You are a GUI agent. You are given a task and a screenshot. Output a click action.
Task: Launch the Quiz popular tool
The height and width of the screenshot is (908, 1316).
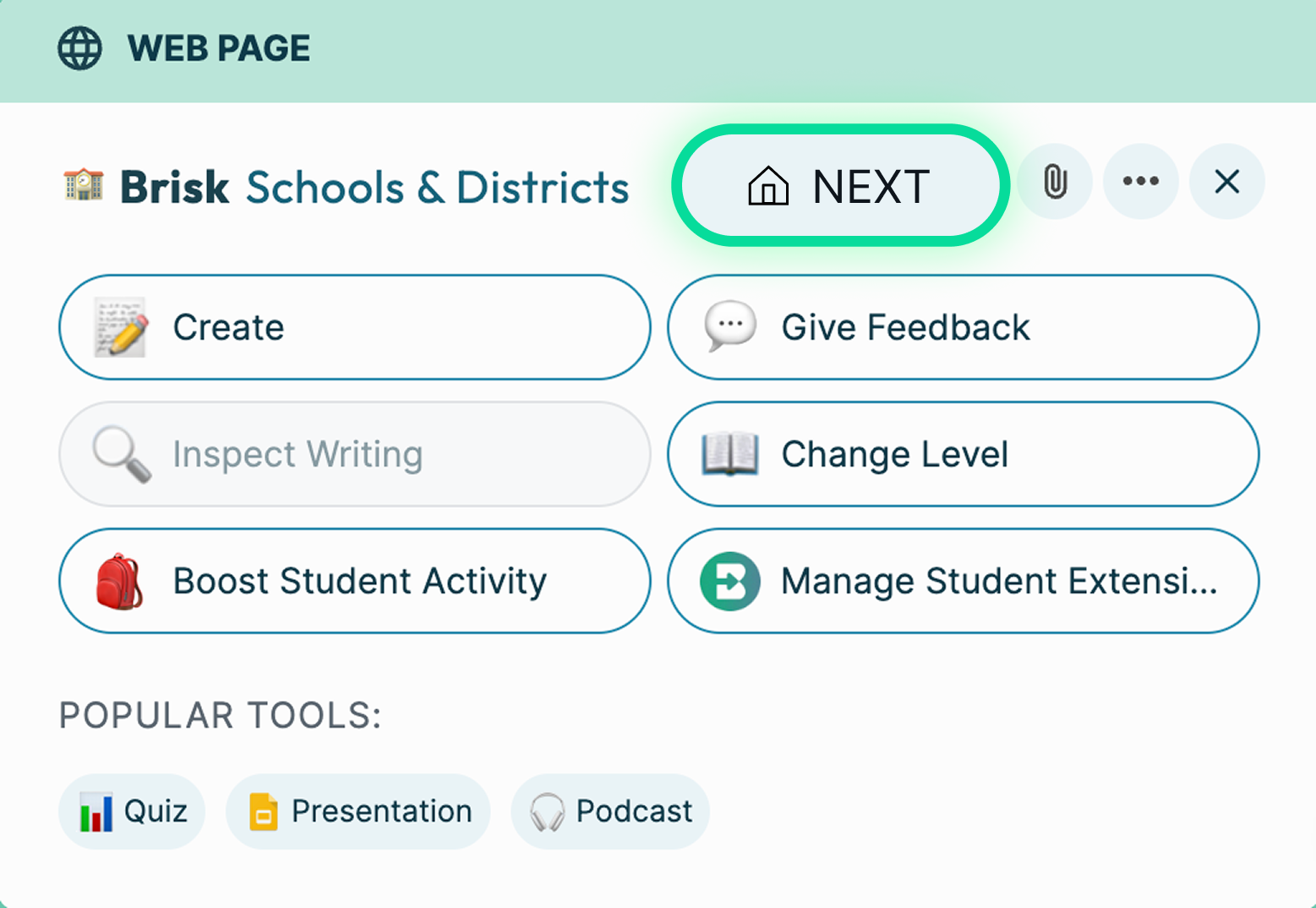[x=132, y=812]
